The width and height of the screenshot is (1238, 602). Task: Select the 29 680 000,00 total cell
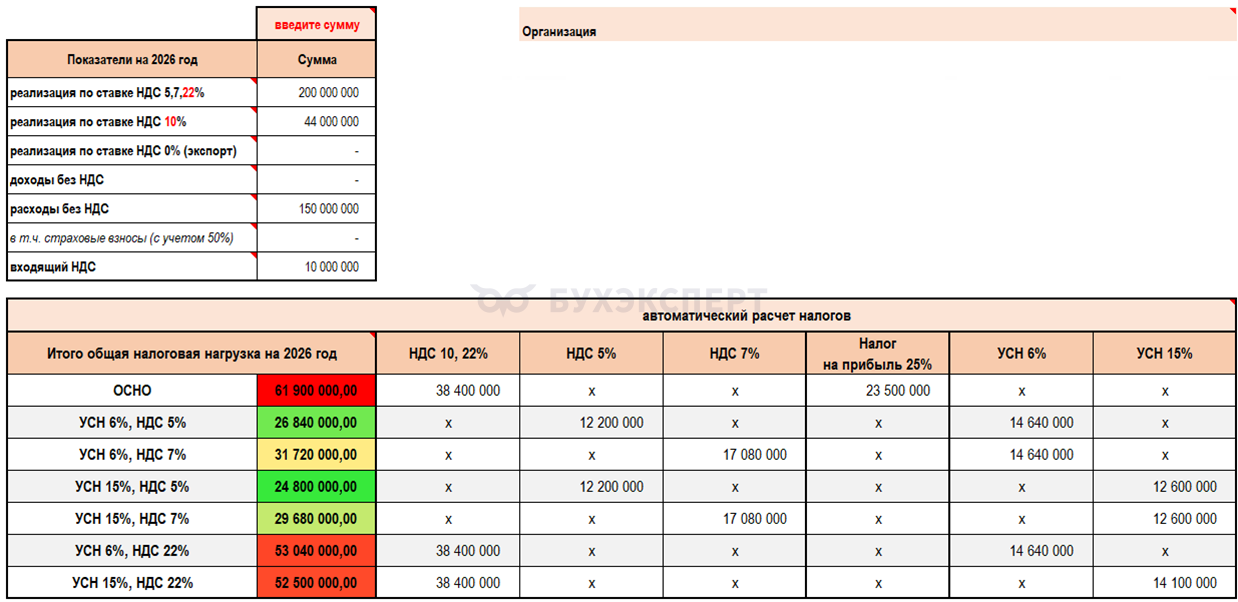pos(317,519)
